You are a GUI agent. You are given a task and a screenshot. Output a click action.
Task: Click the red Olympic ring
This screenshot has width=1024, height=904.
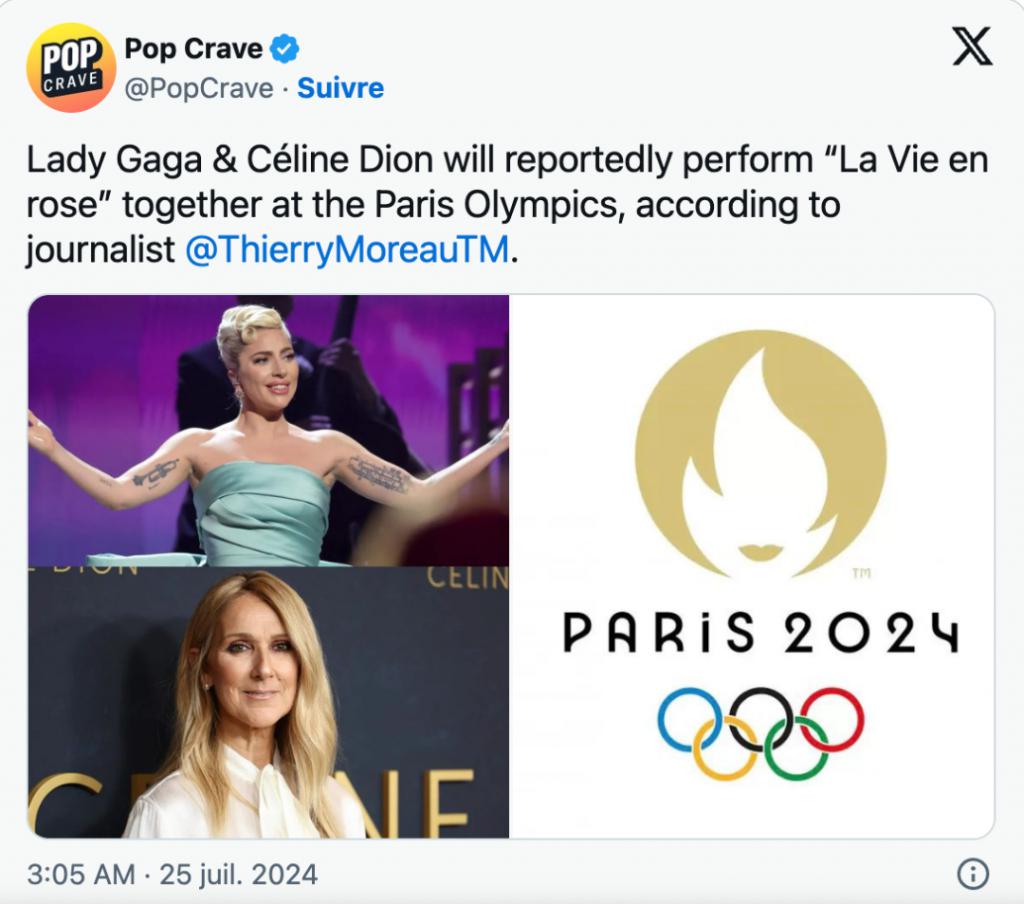[x=831, y=718]
